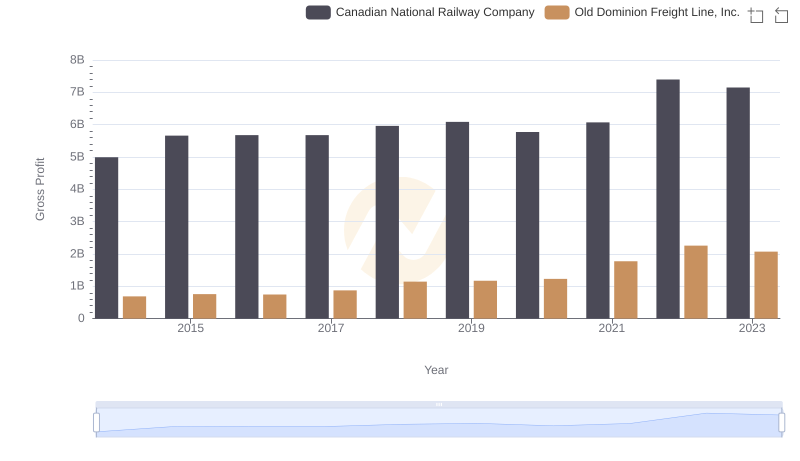
Task: Click the 5B y-axis label
Action: pyautogui.click(x=78, y=157)
